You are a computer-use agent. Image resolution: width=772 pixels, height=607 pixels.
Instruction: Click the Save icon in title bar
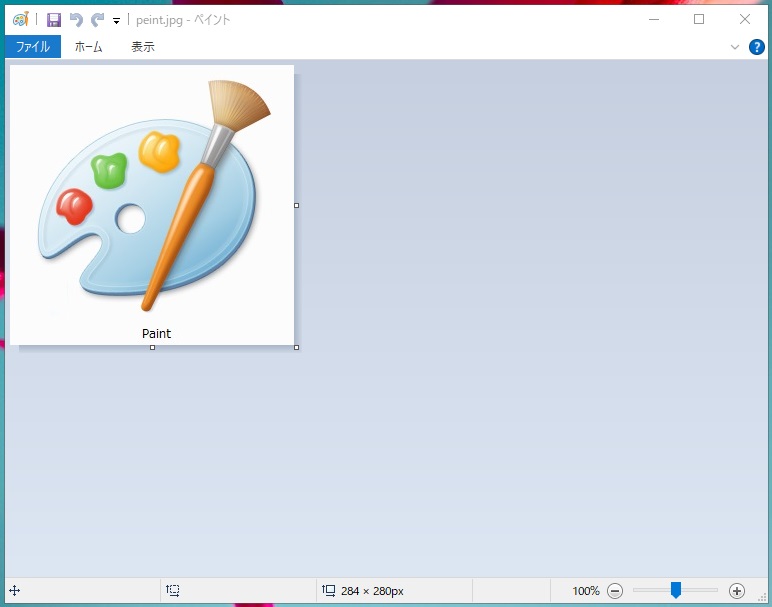[x=54, y=19]
